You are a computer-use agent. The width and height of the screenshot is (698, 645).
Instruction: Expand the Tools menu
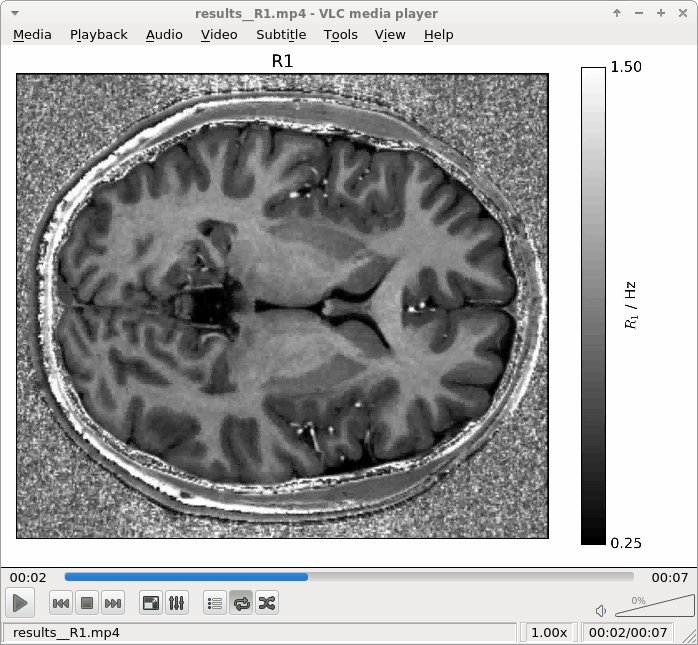pos(340,34)
